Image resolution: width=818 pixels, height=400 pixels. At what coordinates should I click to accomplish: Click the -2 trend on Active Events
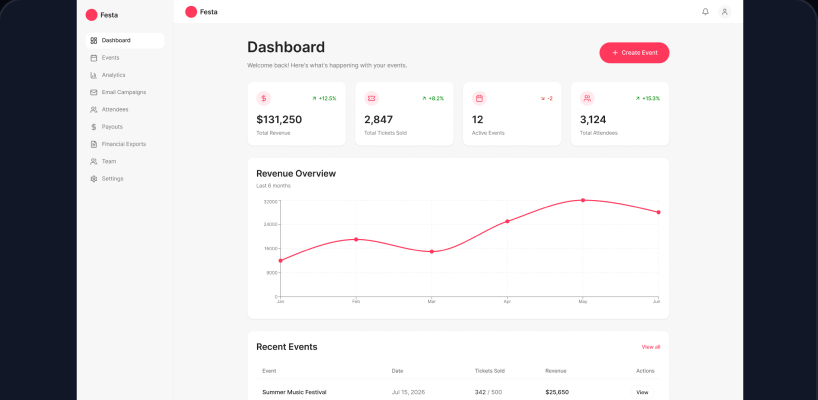point(546,98)
